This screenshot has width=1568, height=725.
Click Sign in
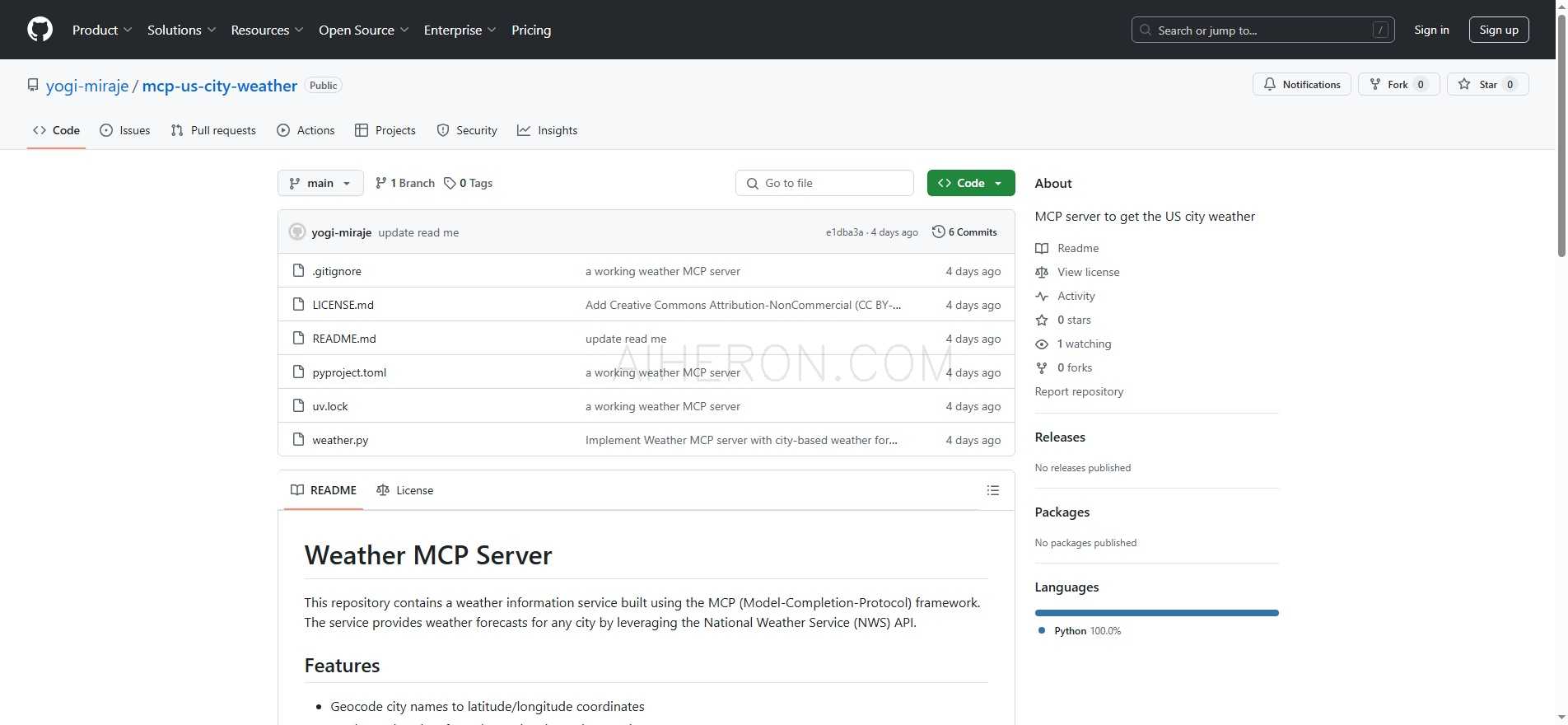point(1431,30)
